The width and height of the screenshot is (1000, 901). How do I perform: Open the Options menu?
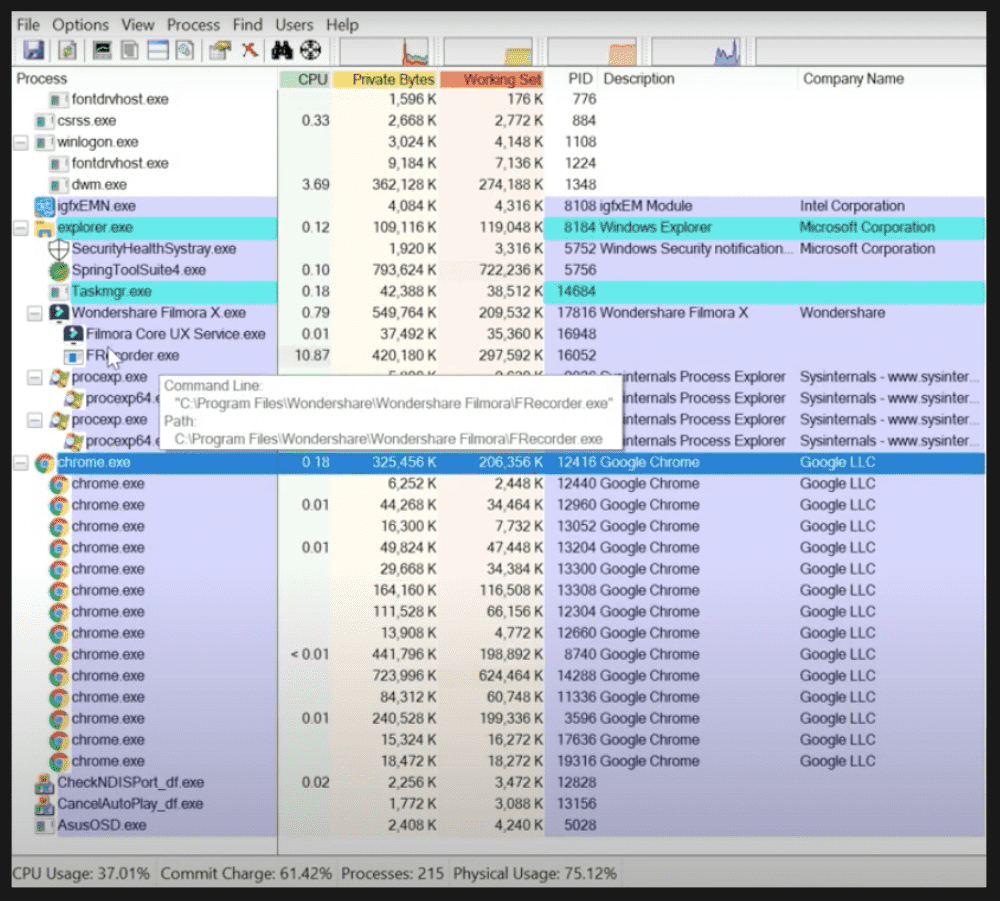(x=80, y=24)
